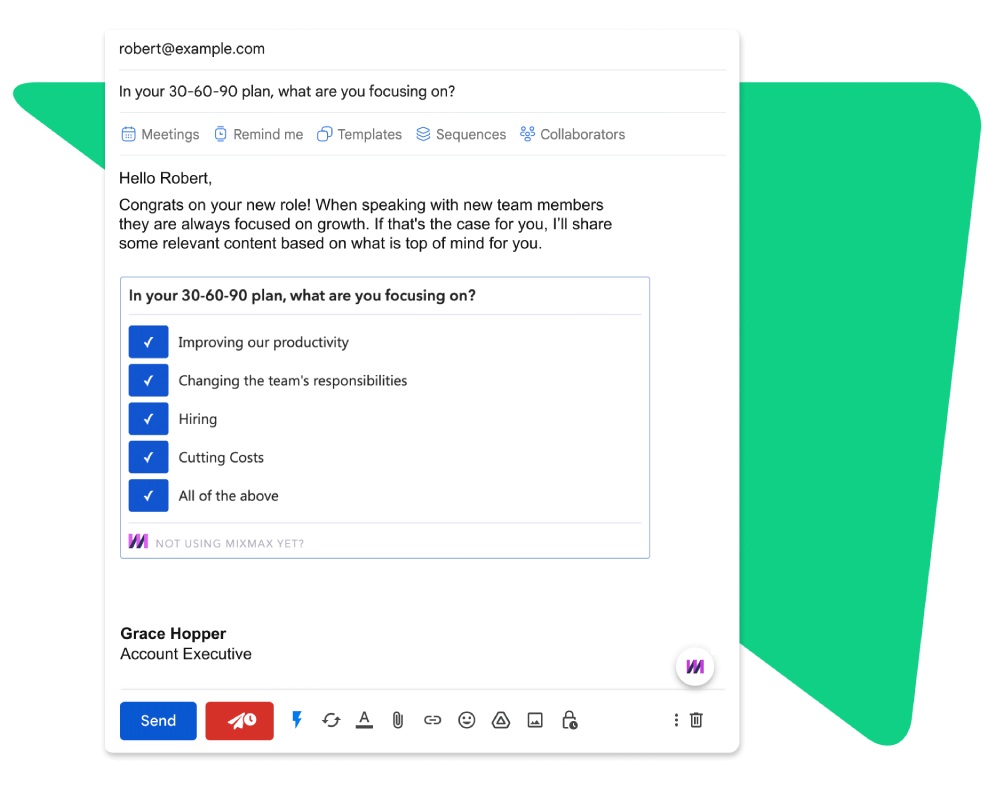This screenshot has height=800, width=987.
Task: Click the Mixmax logo beside the poll footer link
Action: click(138, 541)
